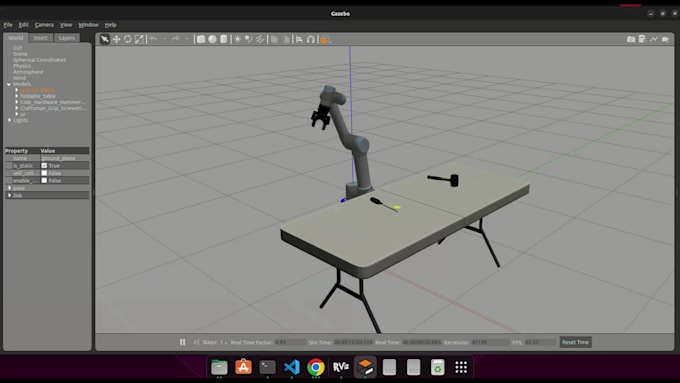Screen dimensions: 680x383
Task: Click the paste icon in toolbar
Action: point(286,39)
